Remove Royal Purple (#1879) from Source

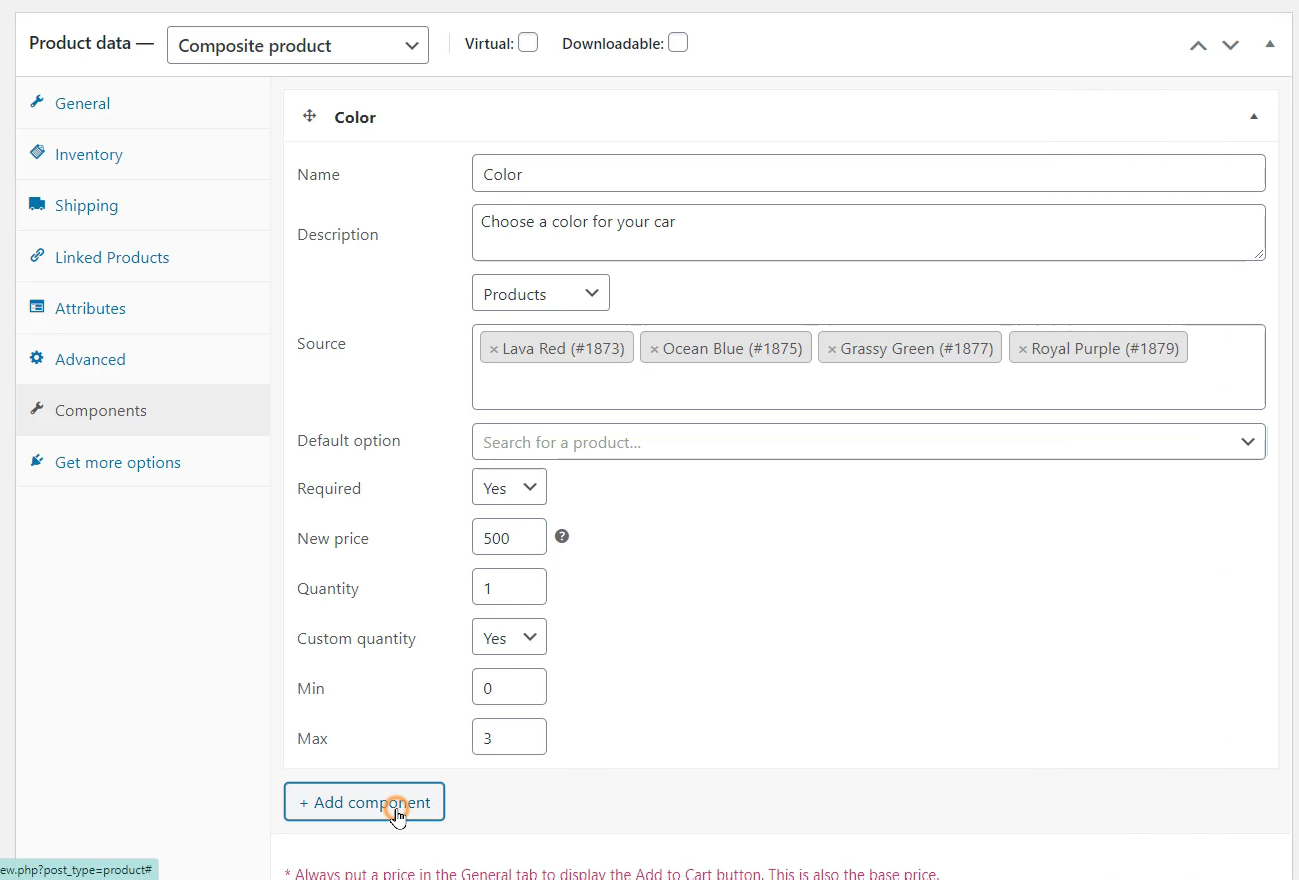point(1023,349)
